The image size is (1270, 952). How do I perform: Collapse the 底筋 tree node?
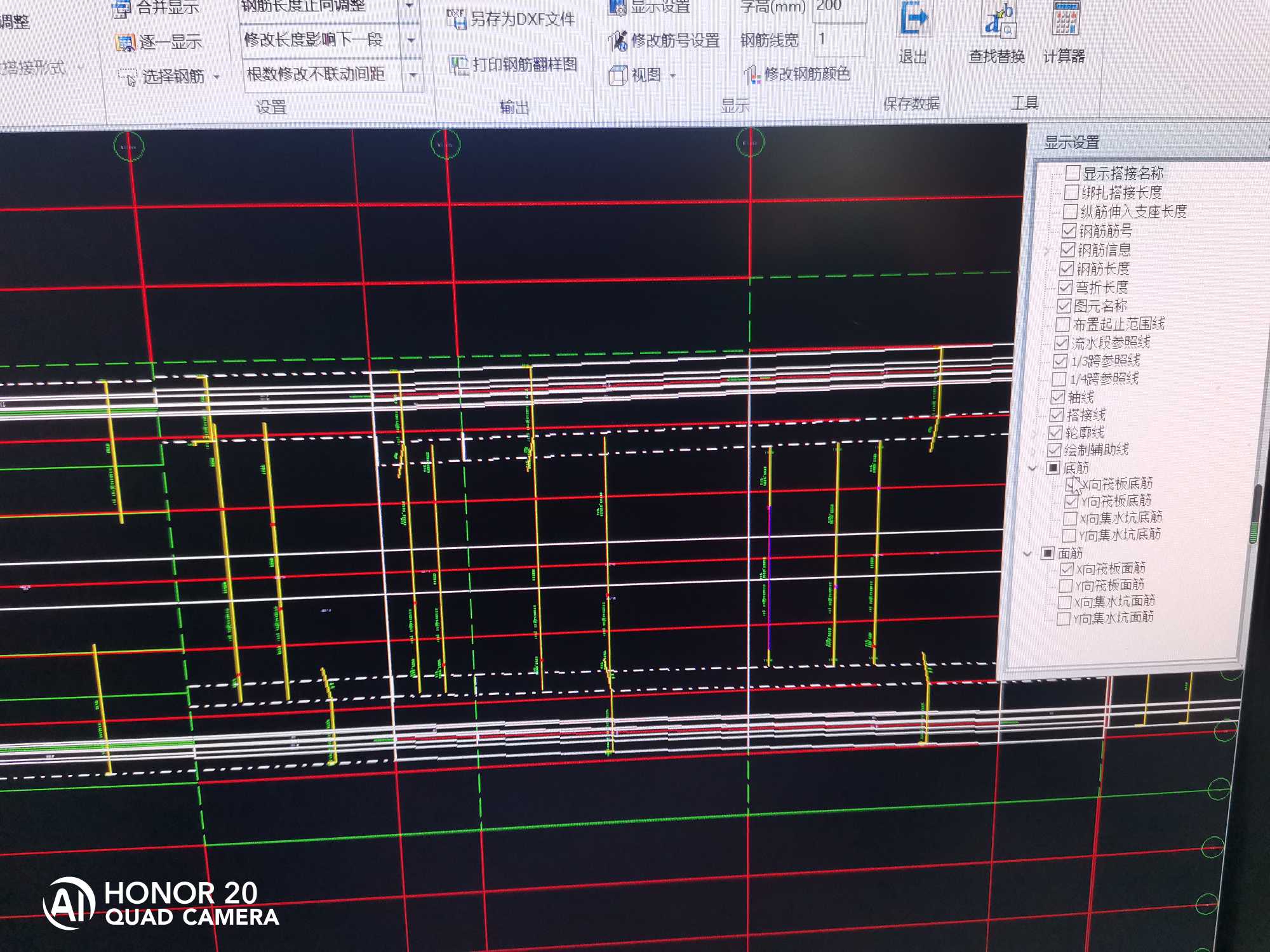click(1033, 468)
